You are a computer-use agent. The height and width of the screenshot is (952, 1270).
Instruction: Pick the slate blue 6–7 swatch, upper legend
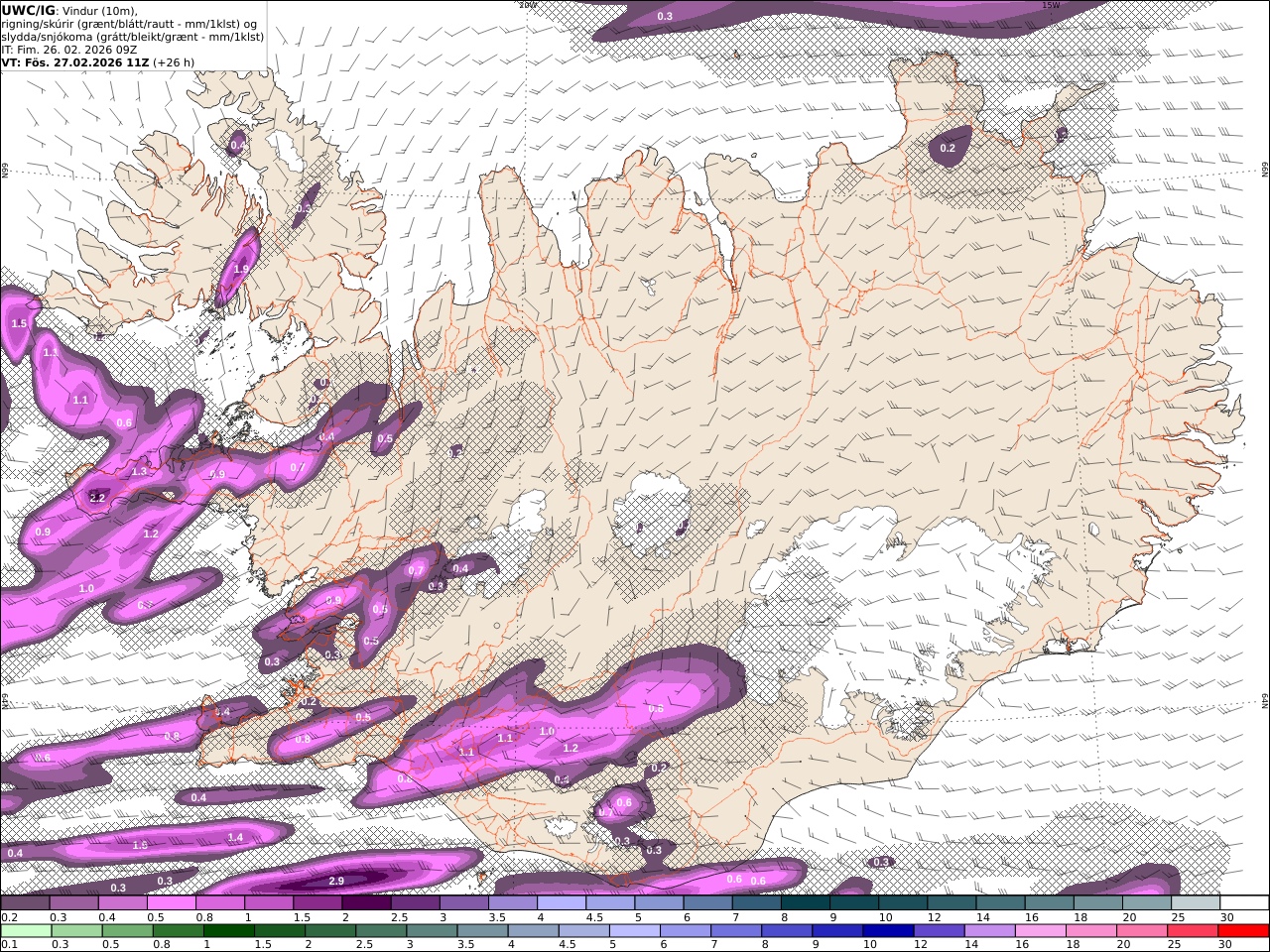(708, 902)
